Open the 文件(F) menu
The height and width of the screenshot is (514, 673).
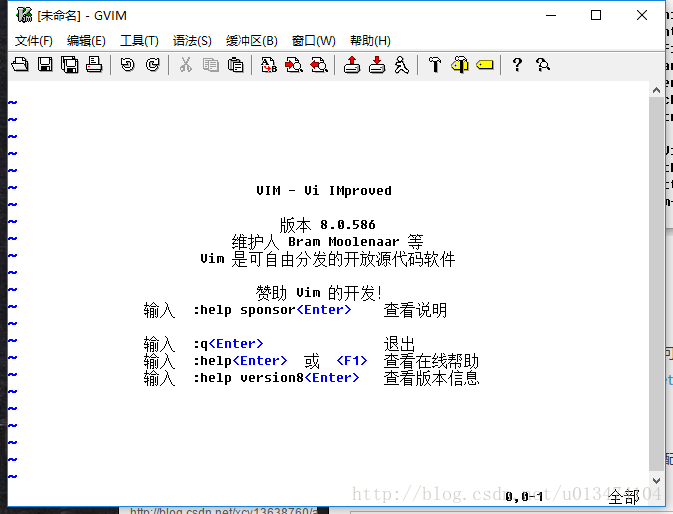[x=33, y=41]
